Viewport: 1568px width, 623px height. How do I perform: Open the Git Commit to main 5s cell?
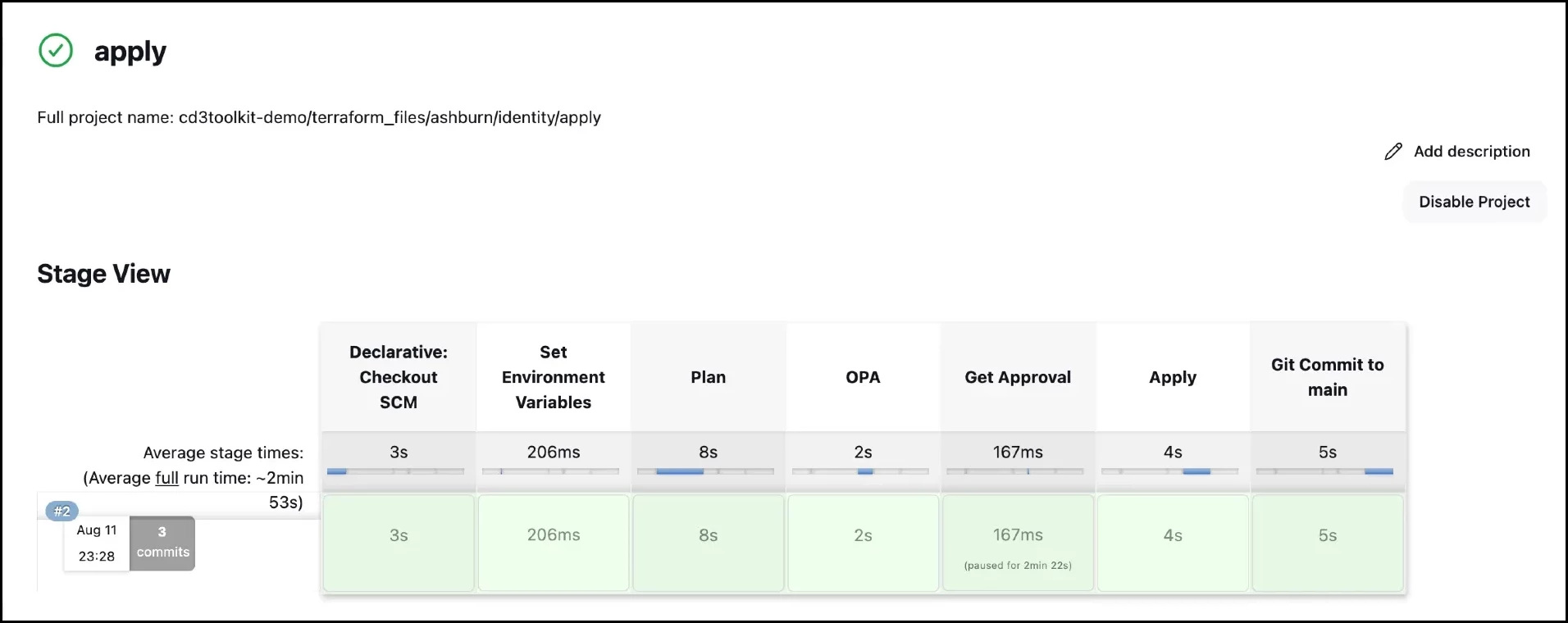coord(1328,542)
